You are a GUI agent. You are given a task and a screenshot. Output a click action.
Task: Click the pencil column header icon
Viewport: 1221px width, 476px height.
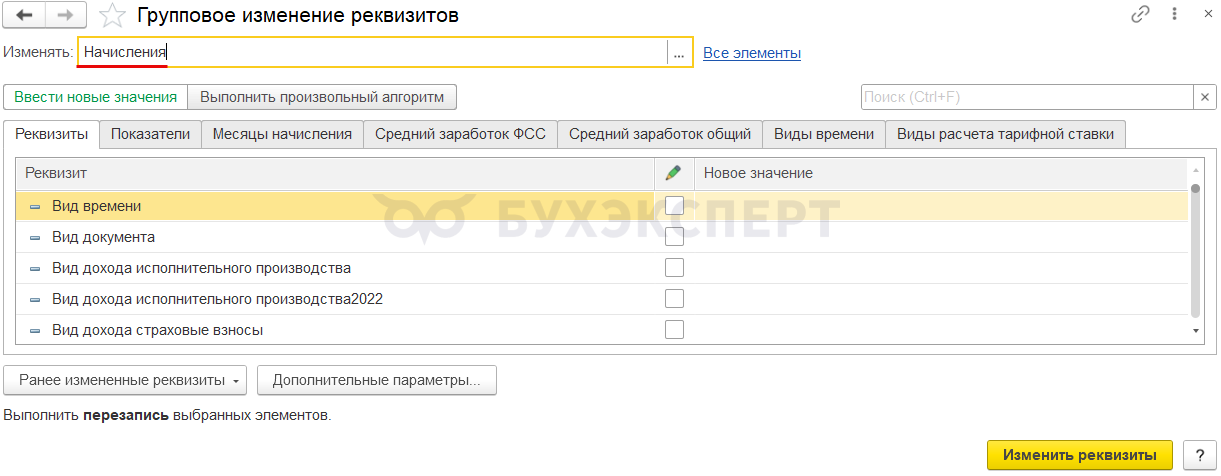pyautogui.click(x=674, y=173)
